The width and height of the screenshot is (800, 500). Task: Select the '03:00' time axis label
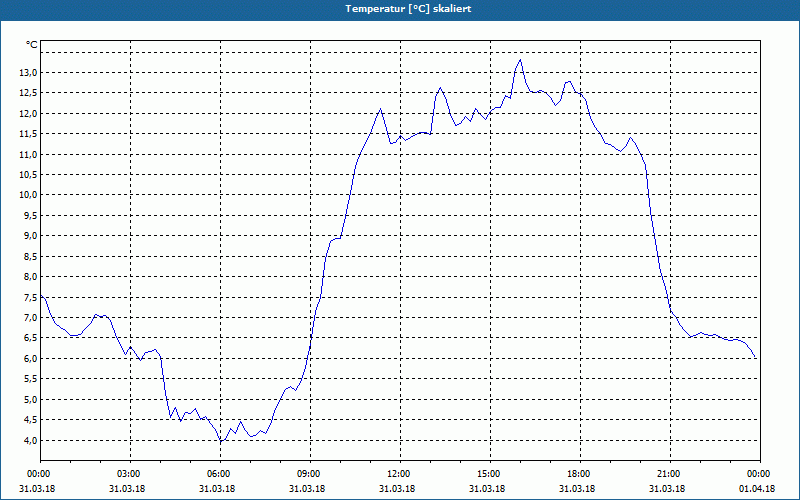128,474
